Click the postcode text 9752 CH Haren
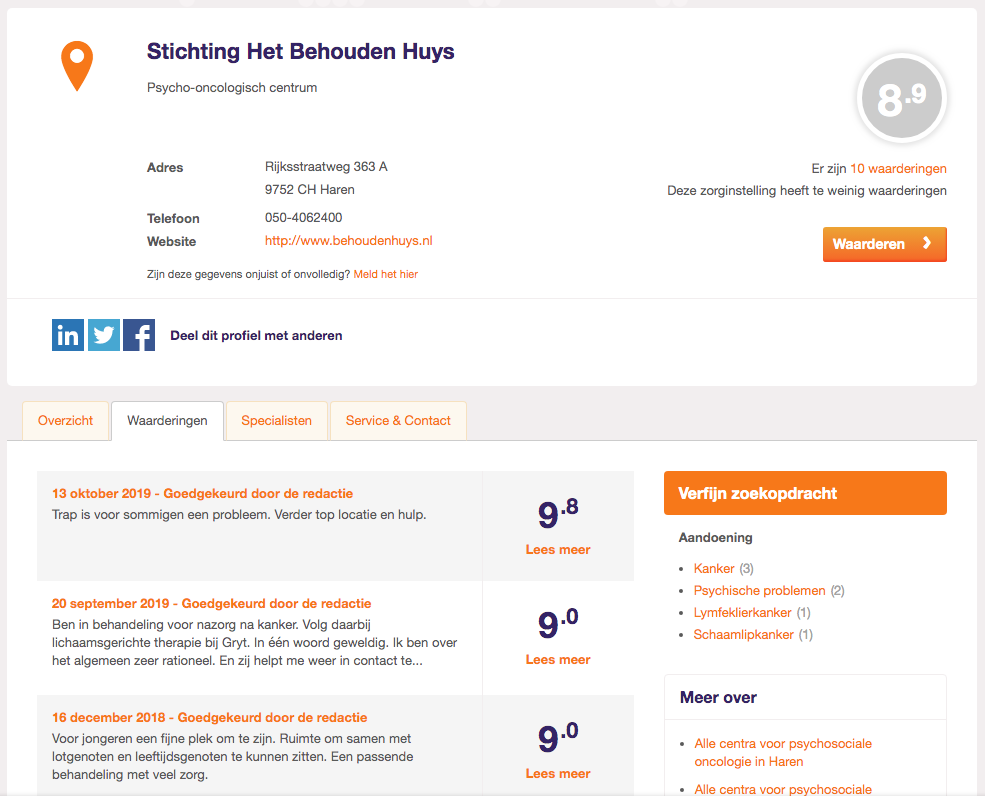 310,189
